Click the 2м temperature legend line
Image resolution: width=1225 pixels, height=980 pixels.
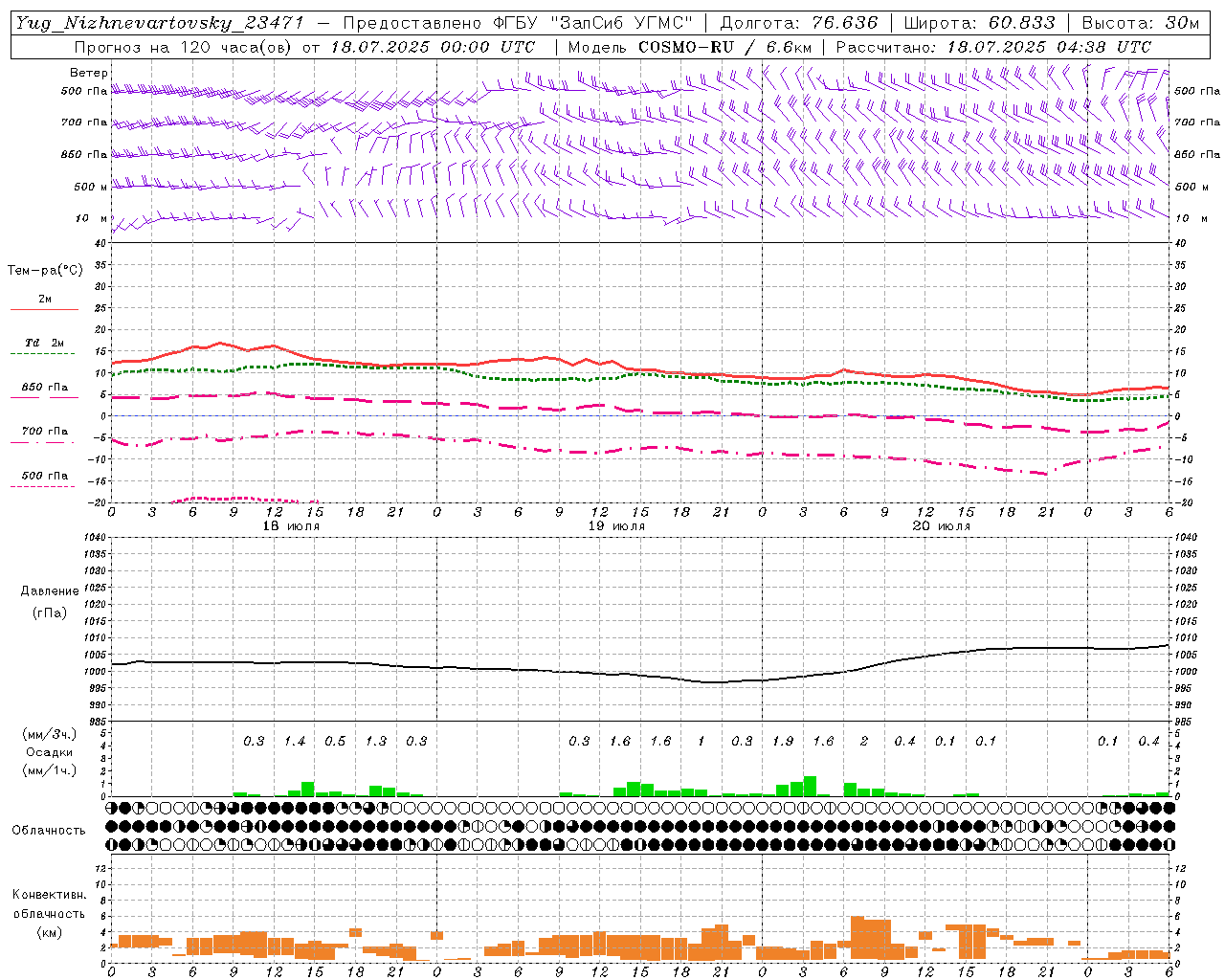click(44, 309)
